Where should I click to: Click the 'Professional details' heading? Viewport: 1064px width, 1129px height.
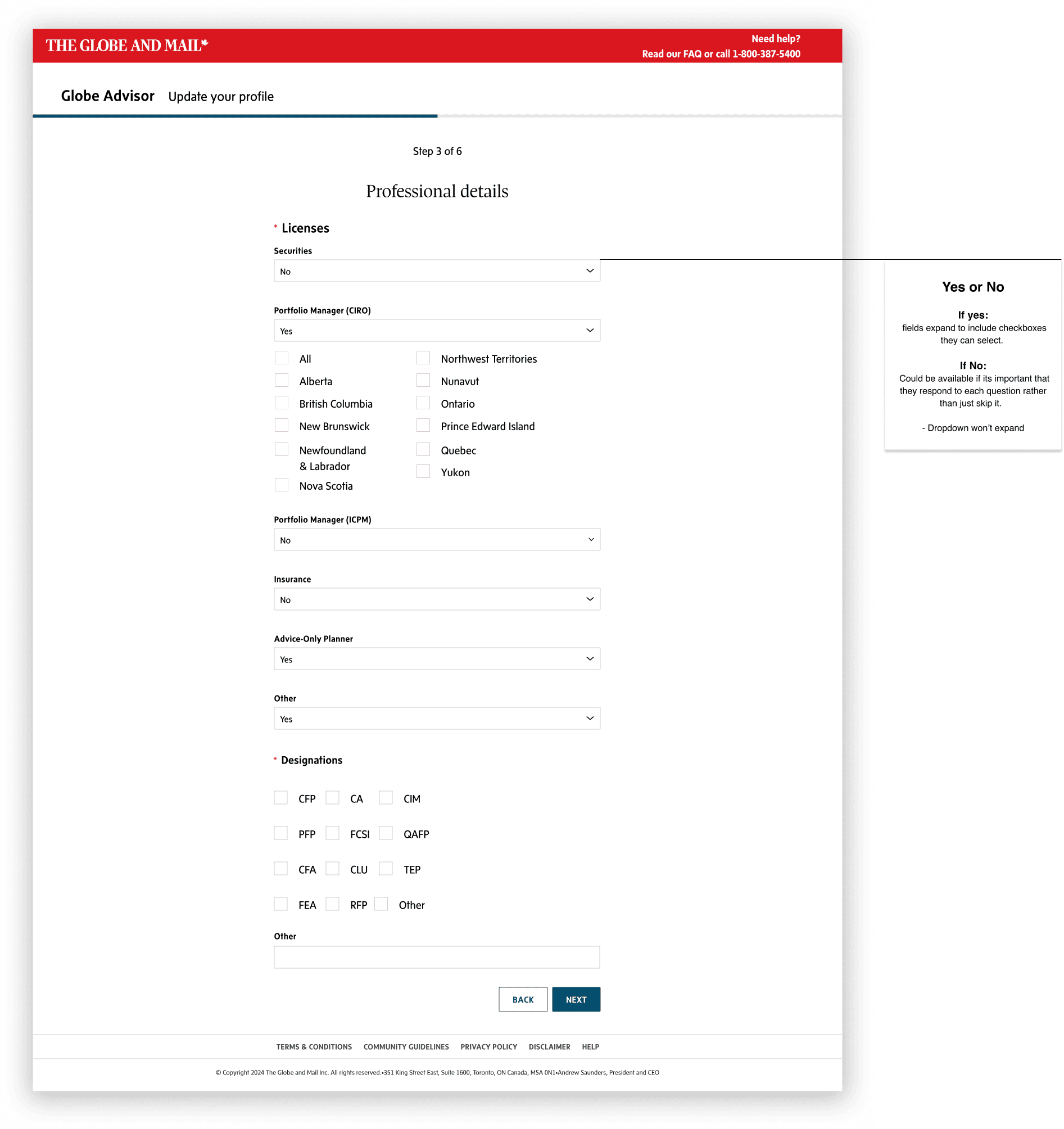[437, 191]
